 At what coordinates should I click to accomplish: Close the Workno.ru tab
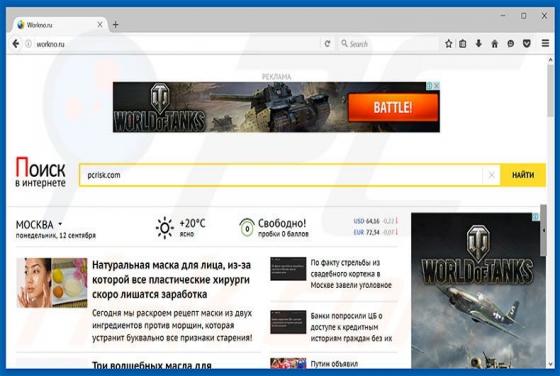point(100,25)
